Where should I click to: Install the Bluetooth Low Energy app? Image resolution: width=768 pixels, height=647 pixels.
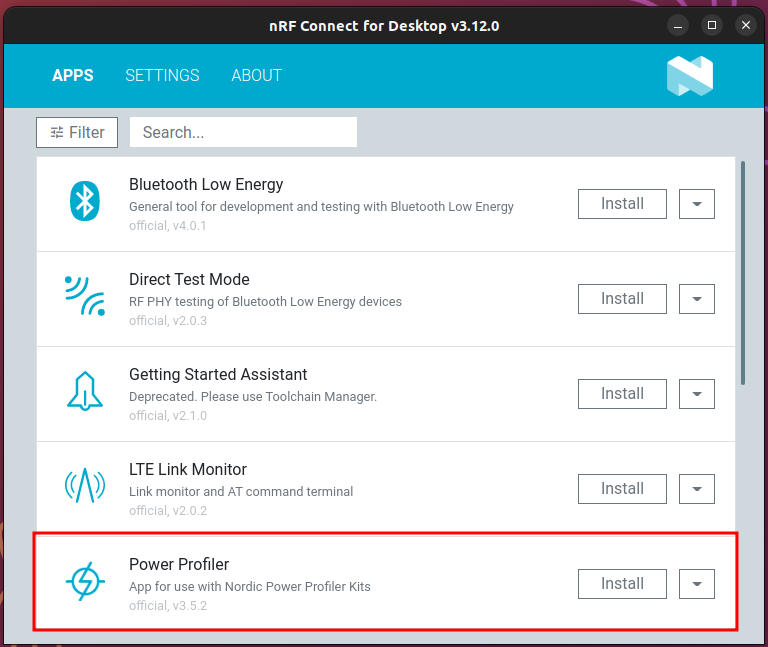coord(622,204)
